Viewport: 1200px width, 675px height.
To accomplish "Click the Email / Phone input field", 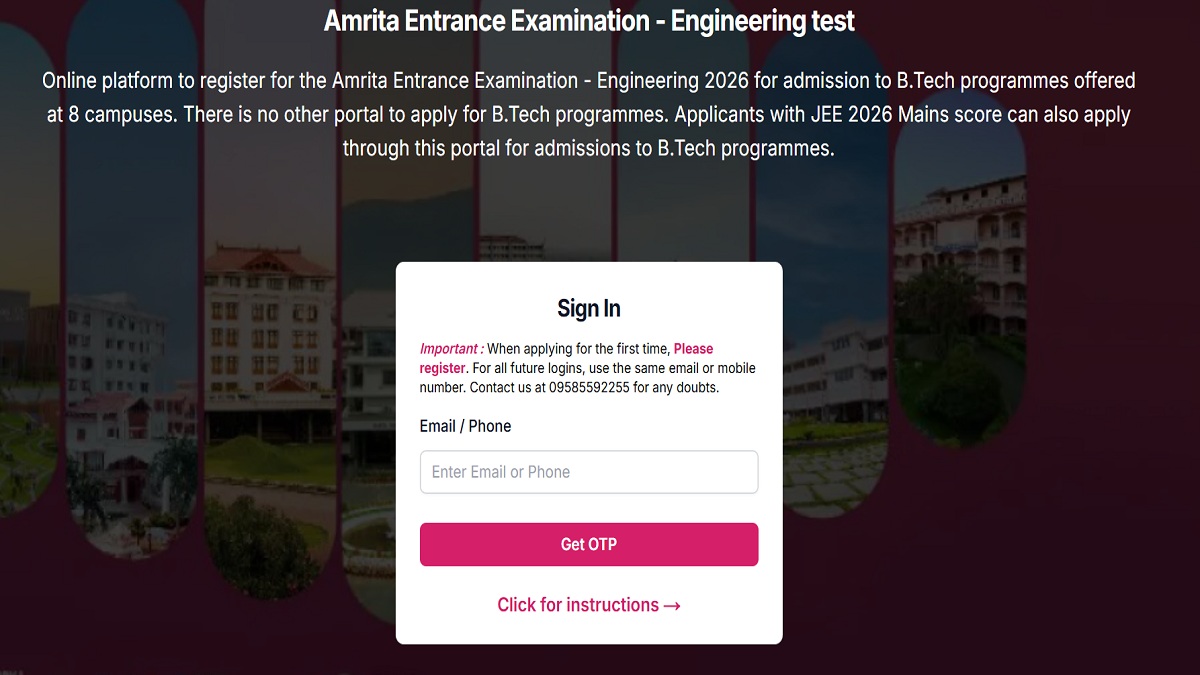I will pos(588,472).
